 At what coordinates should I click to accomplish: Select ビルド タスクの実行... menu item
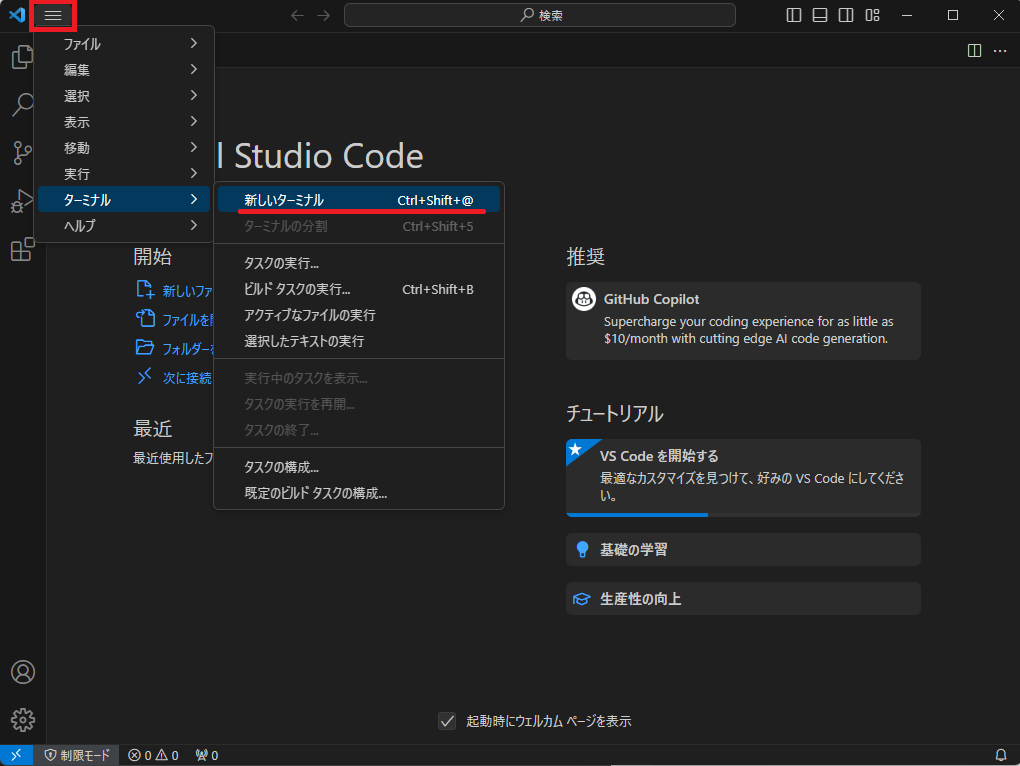(359, 289)
